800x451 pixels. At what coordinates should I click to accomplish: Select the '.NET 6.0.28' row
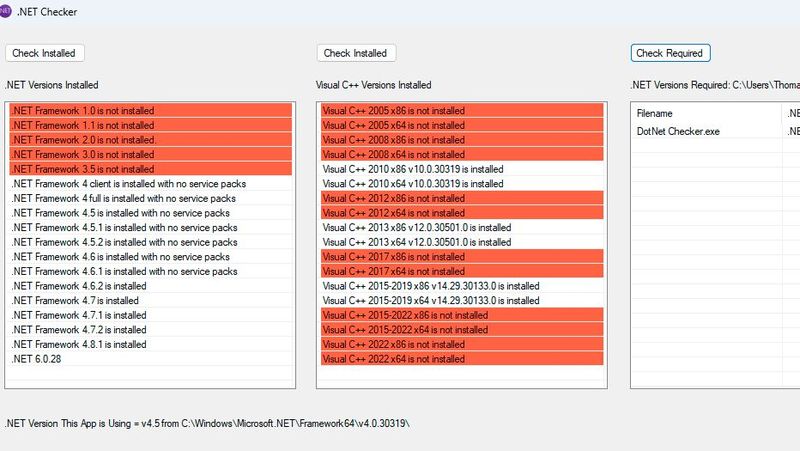pos(151,359)
